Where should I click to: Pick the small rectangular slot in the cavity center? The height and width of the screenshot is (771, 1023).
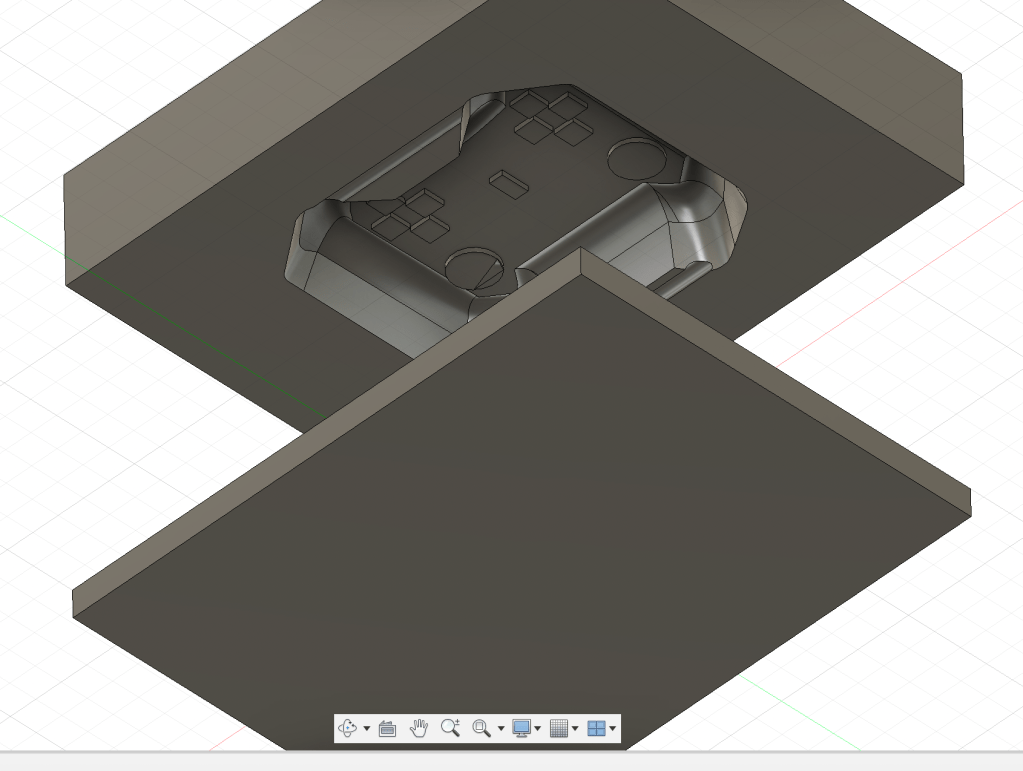coord(510,183)
